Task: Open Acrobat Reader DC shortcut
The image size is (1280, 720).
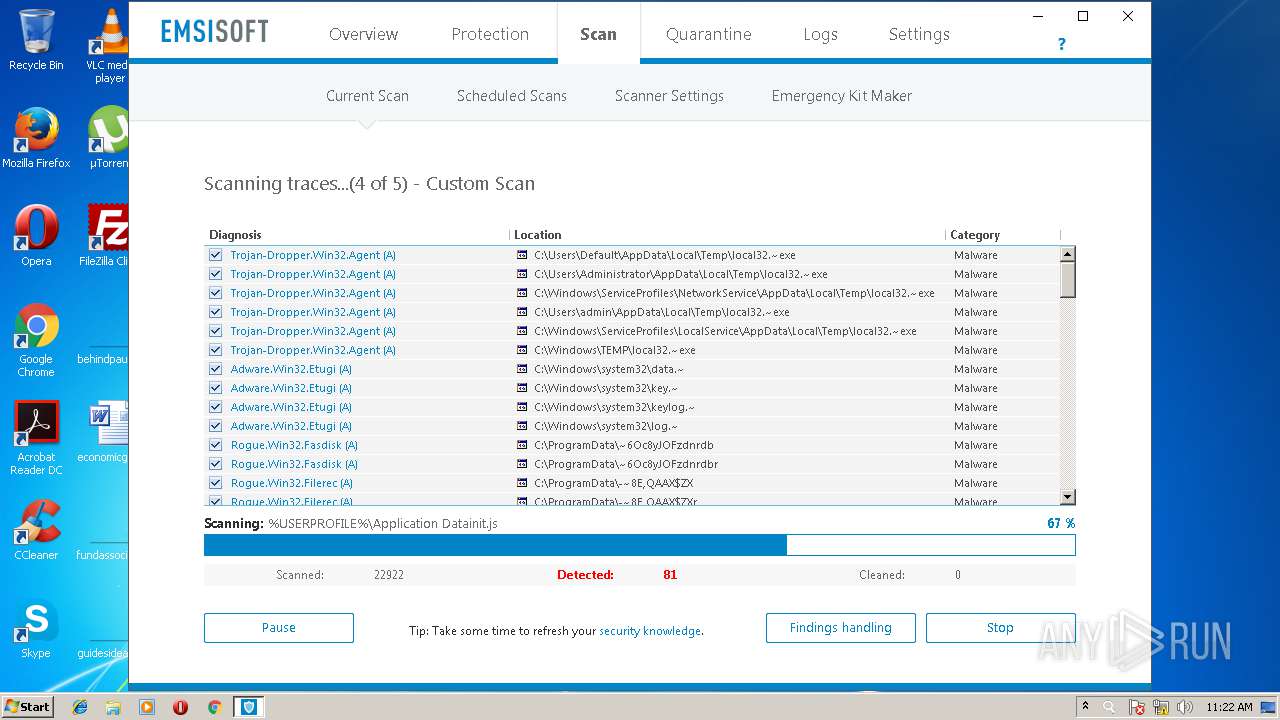Action: pyautogui.click(x=36, y=438)
